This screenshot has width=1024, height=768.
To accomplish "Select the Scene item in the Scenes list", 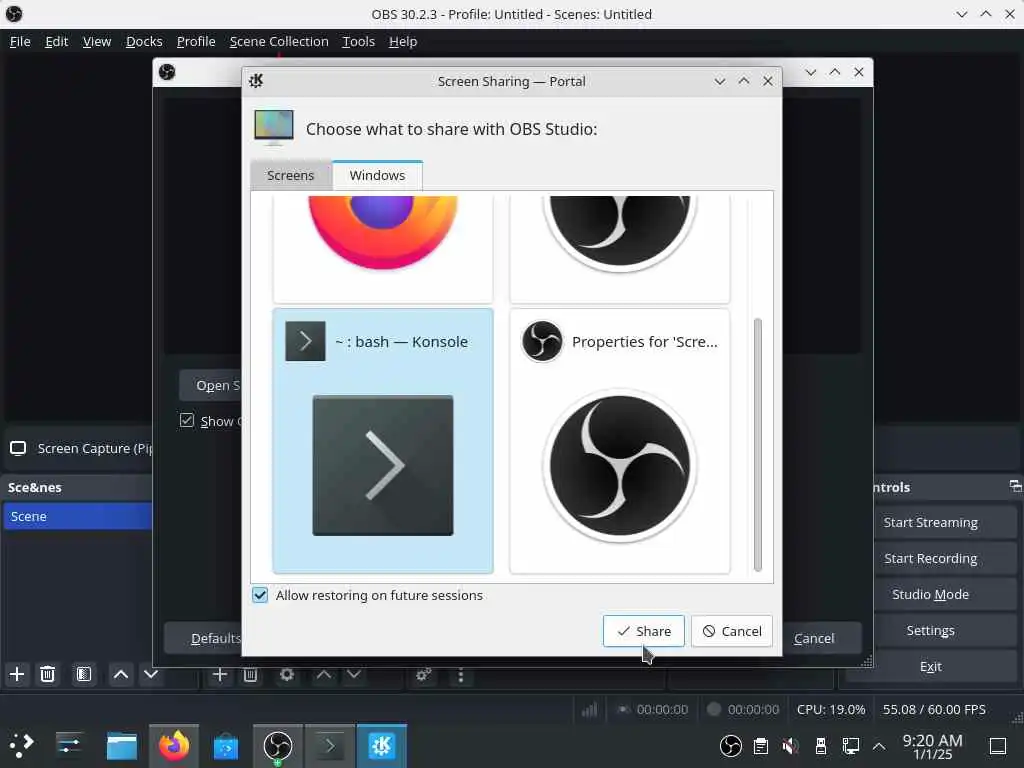I will 77,516.
